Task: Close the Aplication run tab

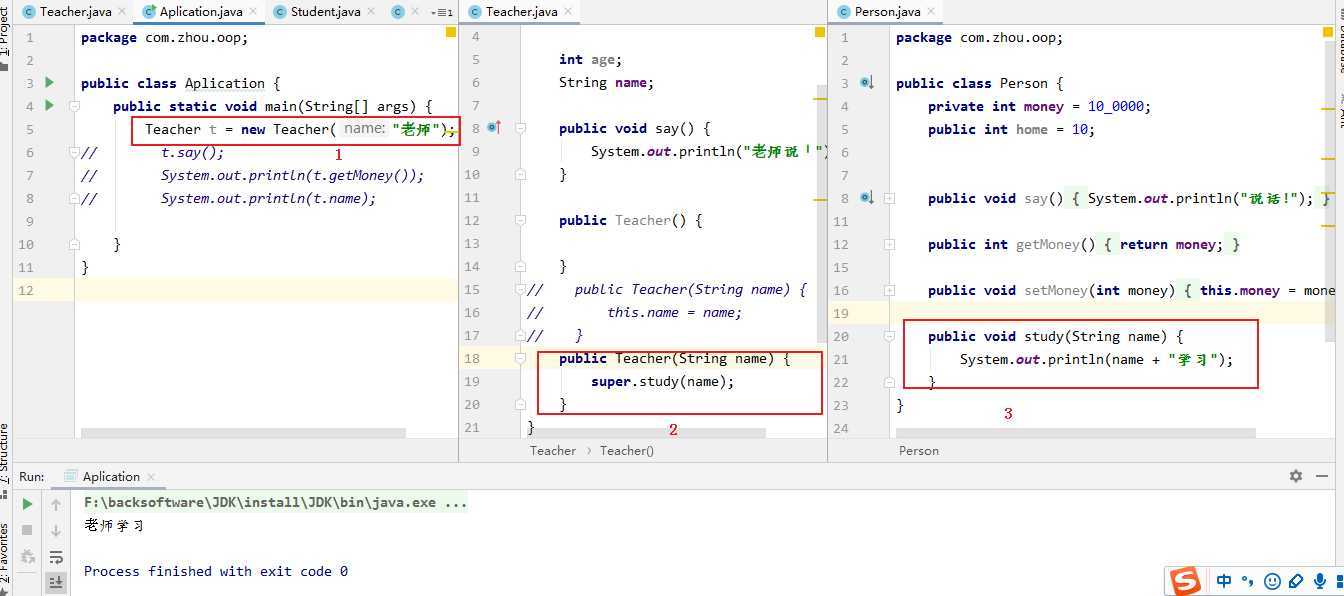Action: pyautogui.click(x=150, y=477)
